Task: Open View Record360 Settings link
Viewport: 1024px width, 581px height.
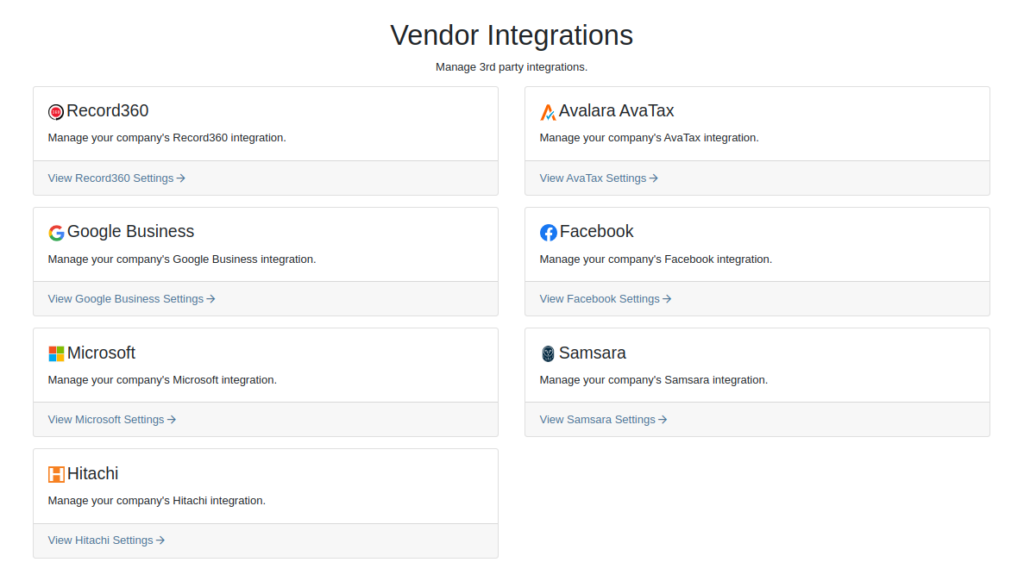Action: click(x=116, y=178)
